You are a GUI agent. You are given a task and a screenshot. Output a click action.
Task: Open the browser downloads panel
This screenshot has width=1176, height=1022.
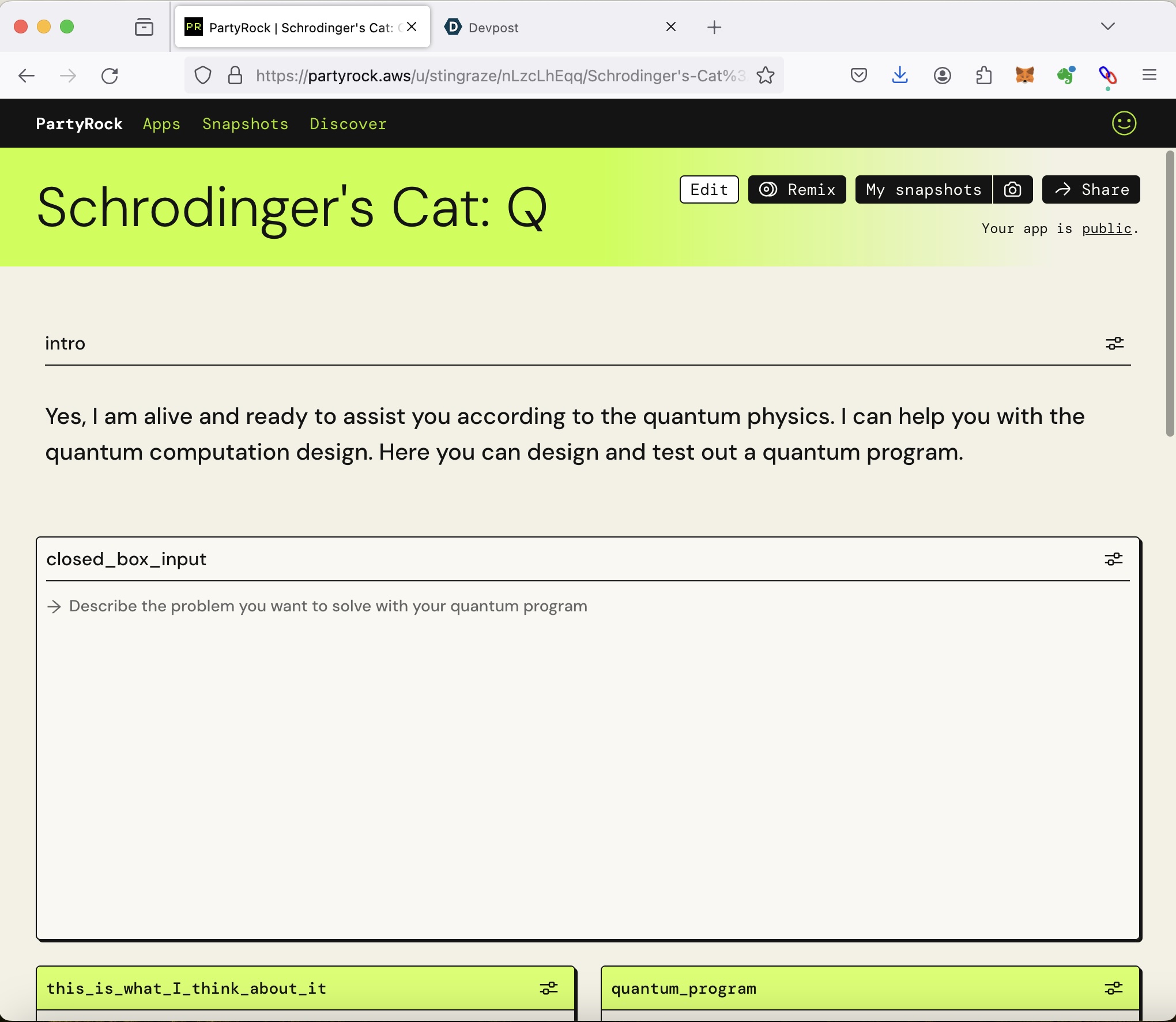click(x=900, y=76)
